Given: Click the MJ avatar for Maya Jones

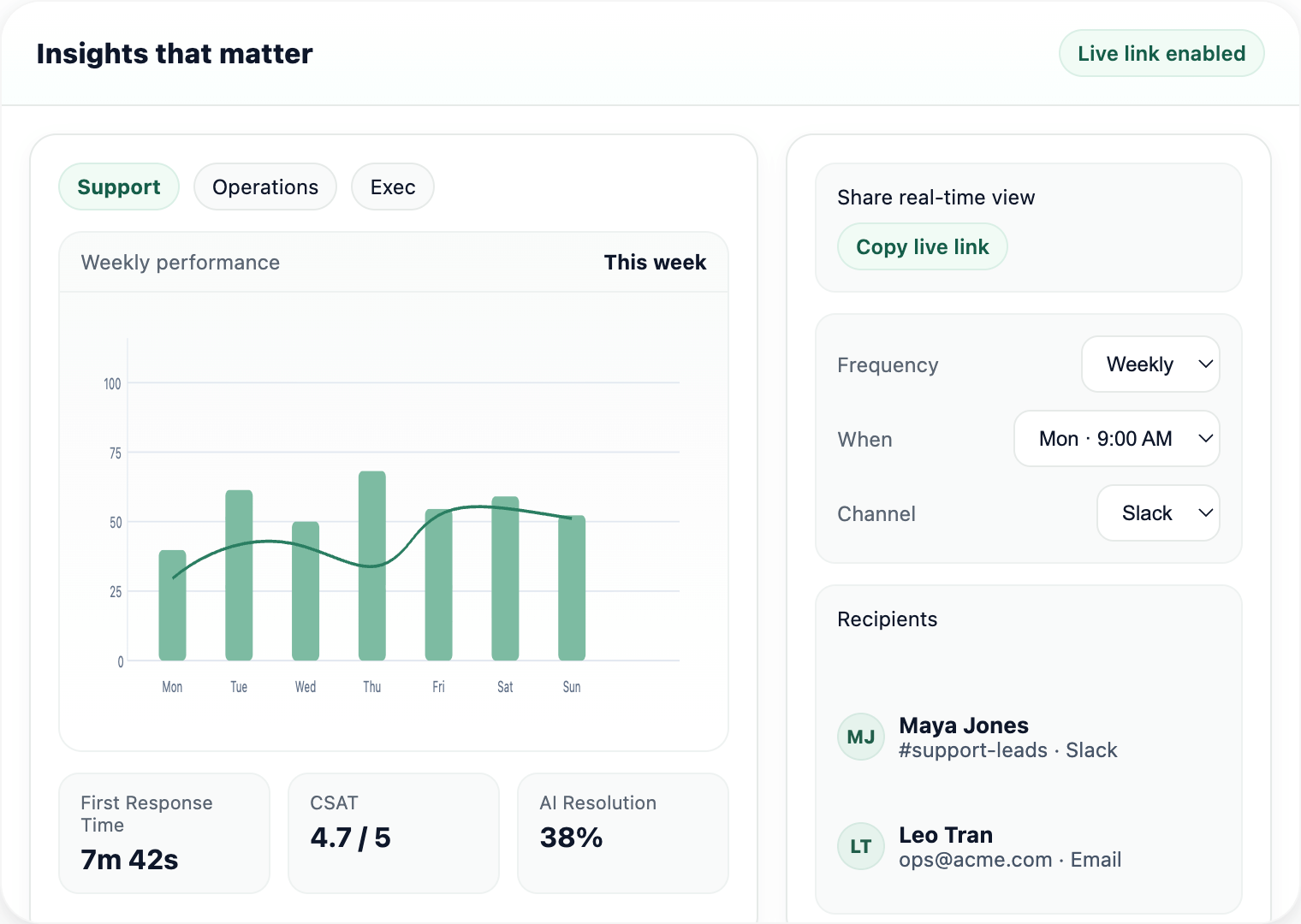Looking at the screenshot, I should (x=860, y=736).
